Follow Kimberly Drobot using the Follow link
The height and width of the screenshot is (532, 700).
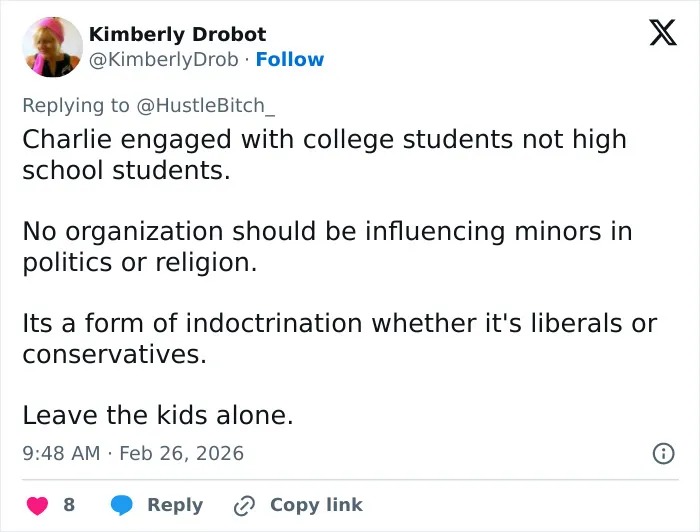coord(290,59)
